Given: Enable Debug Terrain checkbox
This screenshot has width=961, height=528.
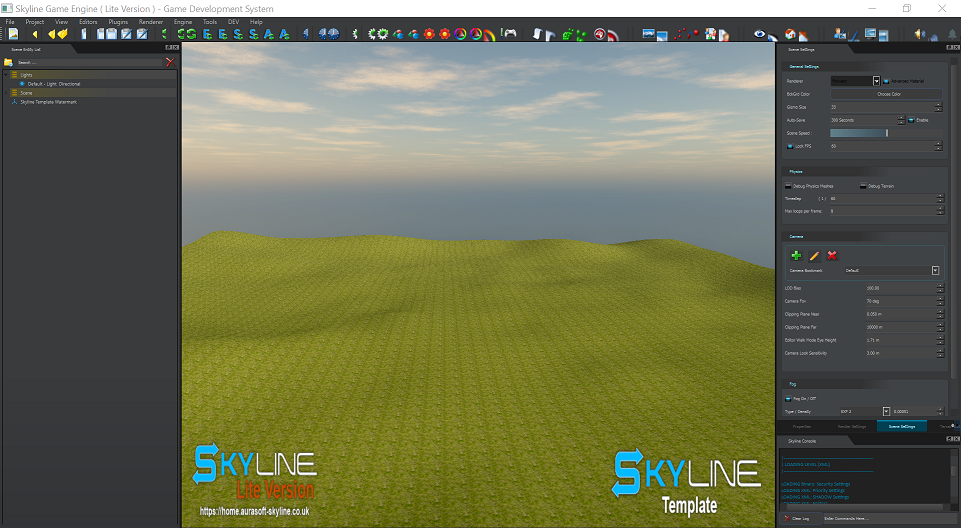Looking at the screenshot, I should click(863, 186).
